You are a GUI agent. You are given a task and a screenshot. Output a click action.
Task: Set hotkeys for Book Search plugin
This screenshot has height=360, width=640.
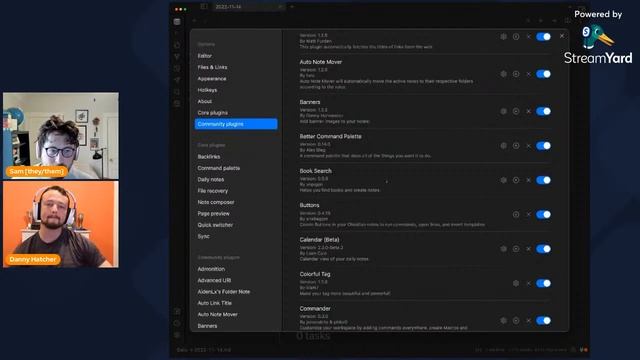click(x=516, y=180)
